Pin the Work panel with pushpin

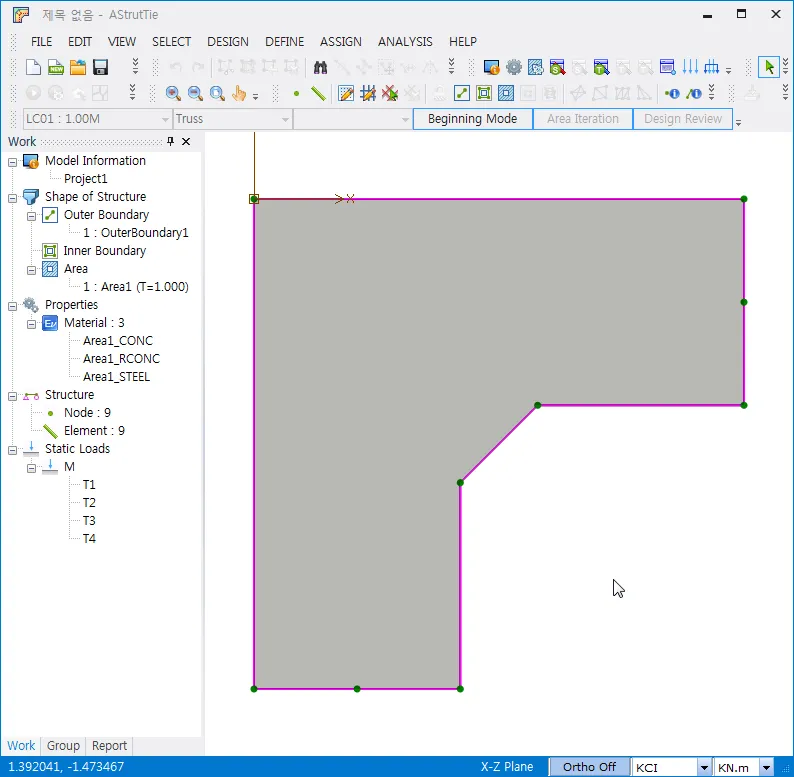click(171, 141)
